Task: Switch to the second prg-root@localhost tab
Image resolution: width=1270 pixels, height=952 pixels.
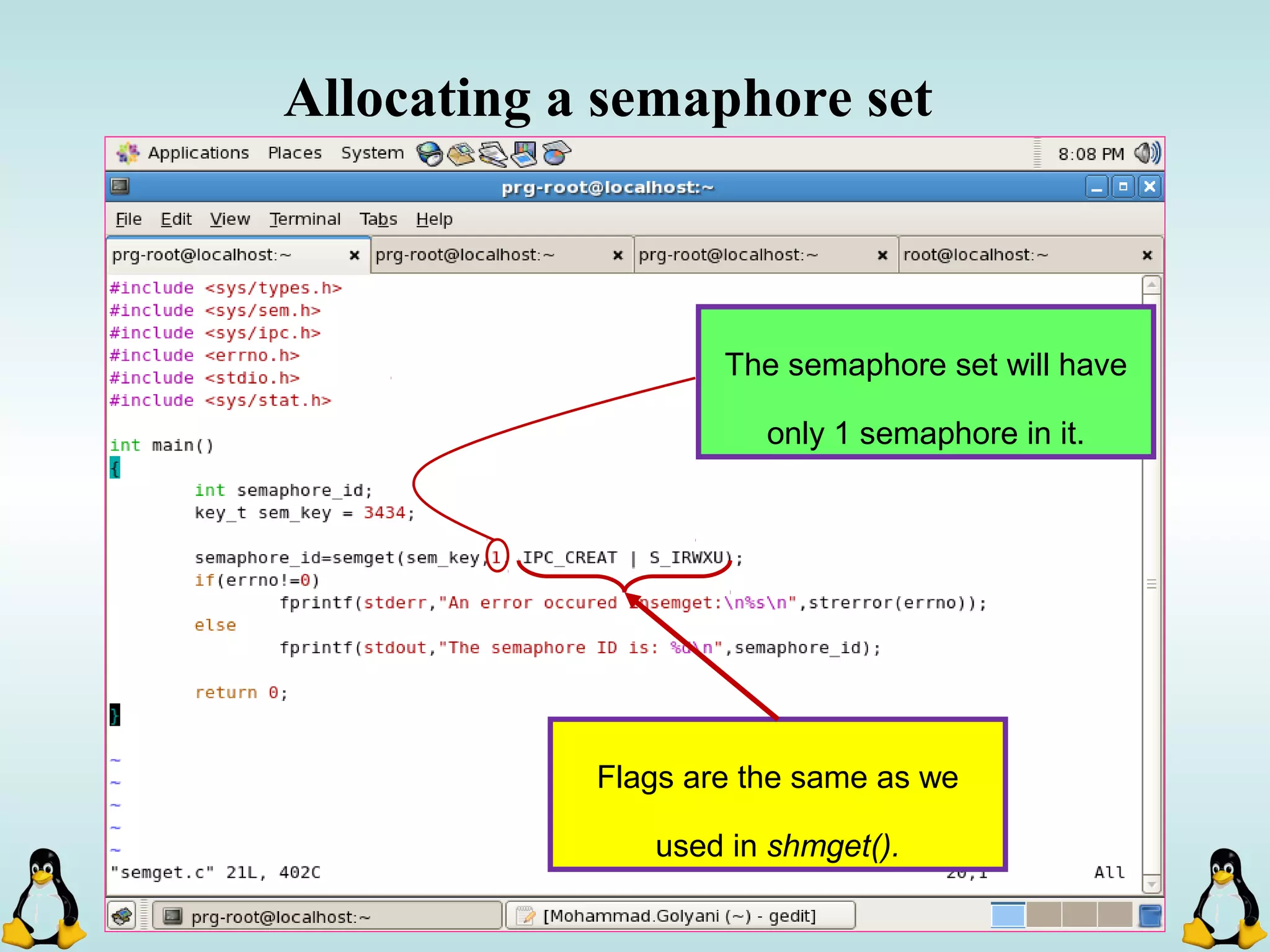Action: point(502,255)
